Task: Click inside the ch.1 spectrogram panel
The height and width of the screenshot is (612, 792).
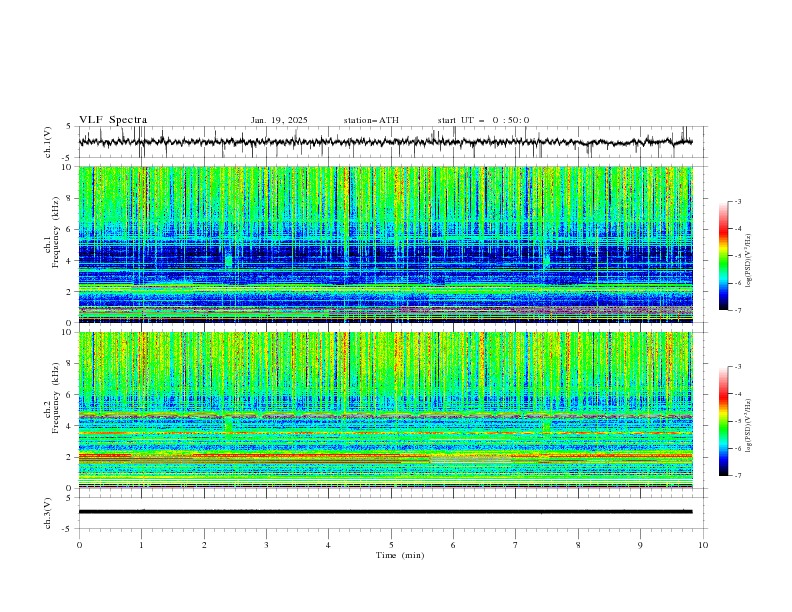Action: (385, 244)
